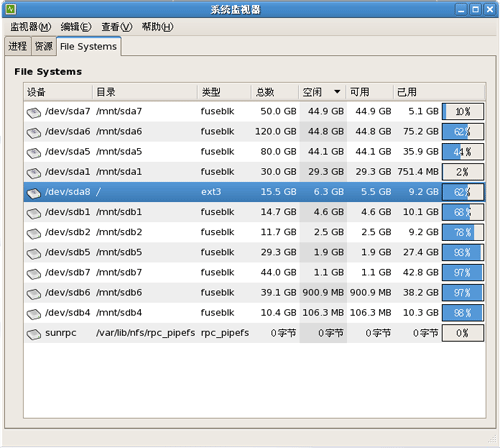This screenshot has width=500, height=448.
Task: Click the disk icon for /dev/sda7
Action: click(34, 113)
